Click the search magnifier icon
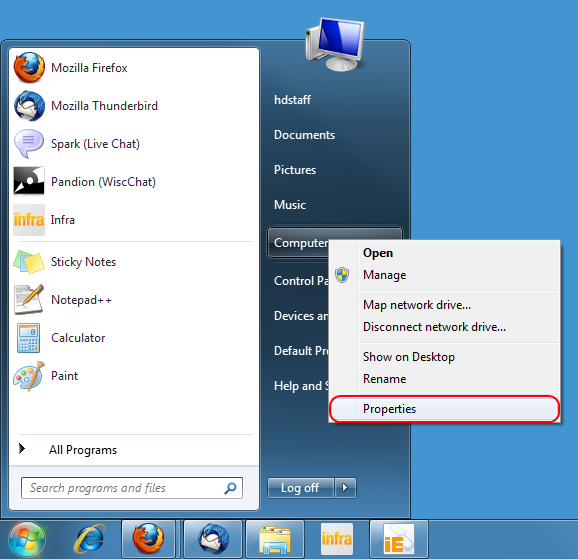The height and width of the screenshot is (559, 578). (231, 488)
